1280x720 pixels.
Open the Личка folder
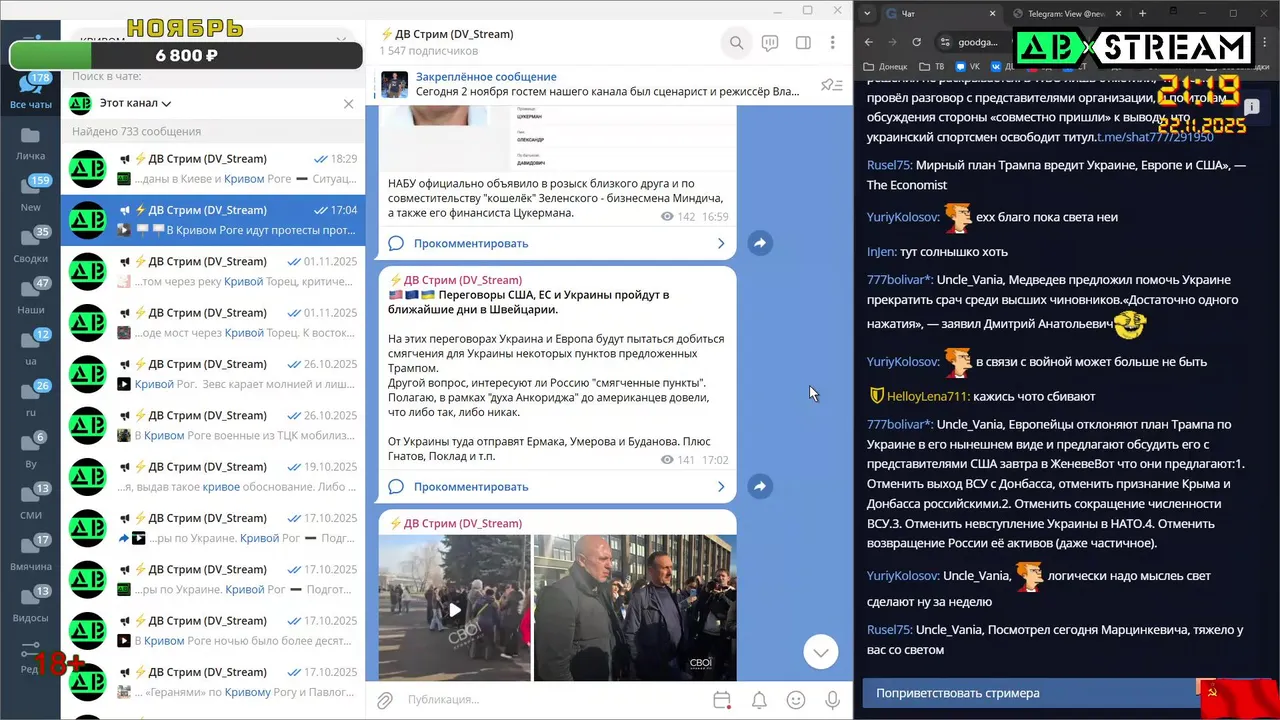30,144
